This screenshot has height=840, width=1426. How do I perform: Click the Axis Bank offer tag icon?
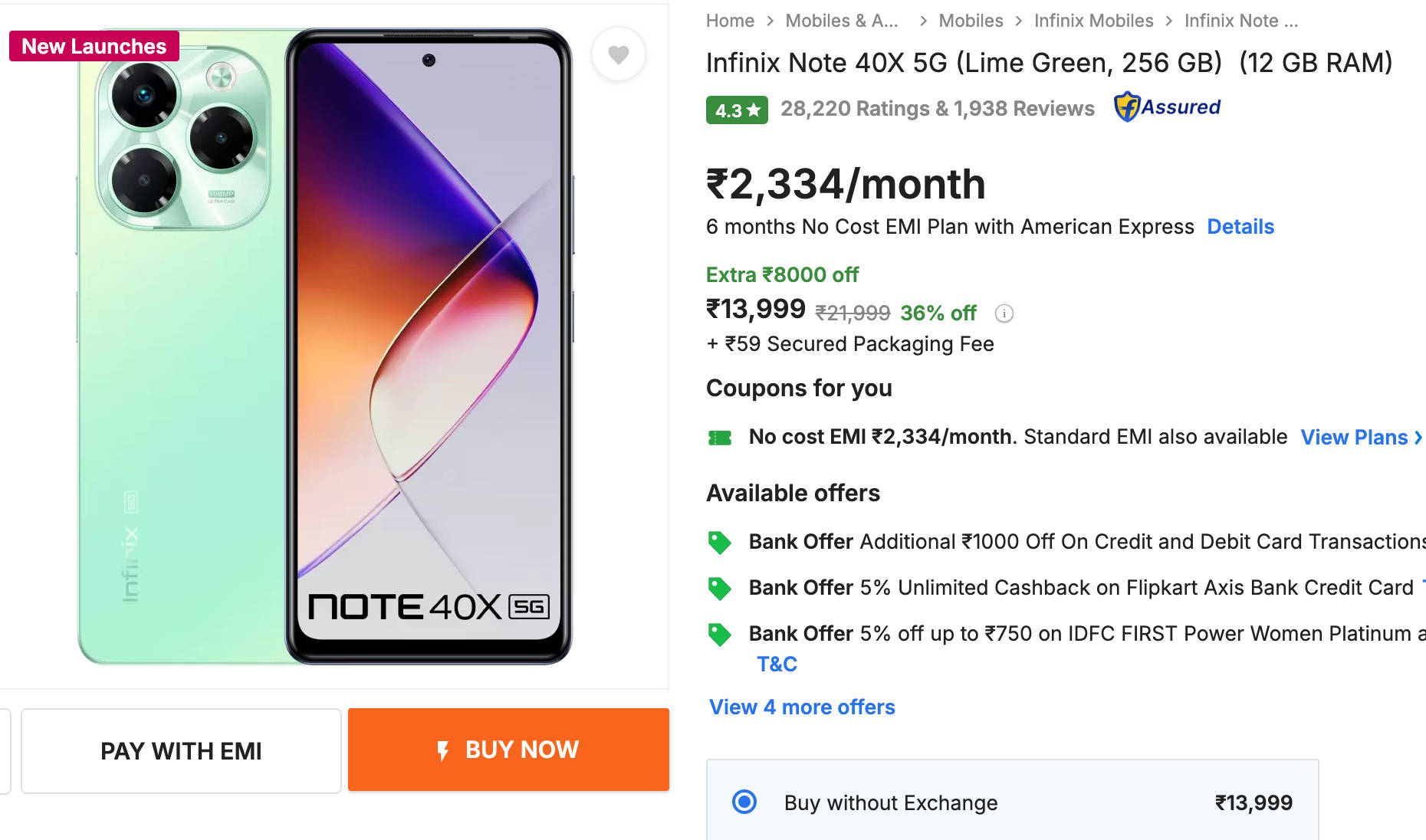pyautogui.click(x=719, y=589)
